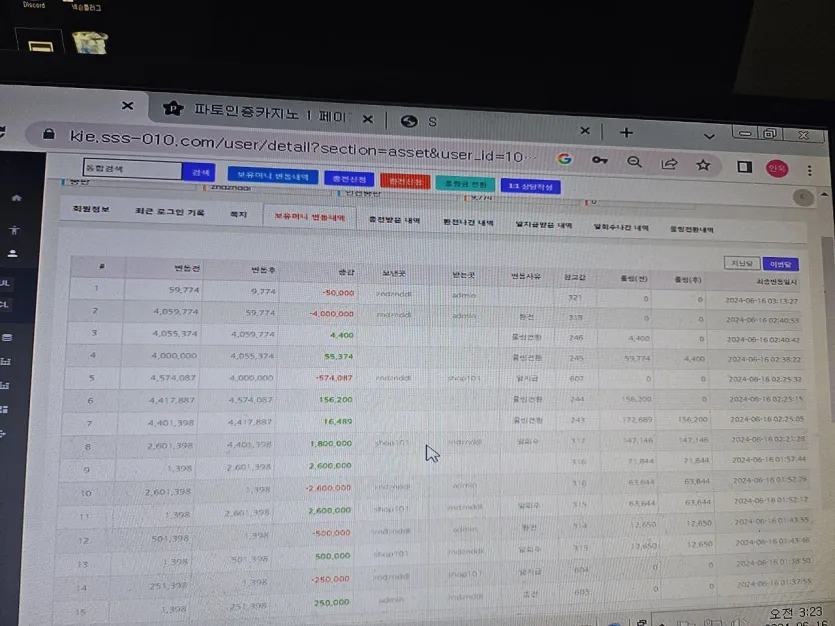Click the page scrollbar up arrow
Viewport: 835px width, 626px height.
[824, 194]
